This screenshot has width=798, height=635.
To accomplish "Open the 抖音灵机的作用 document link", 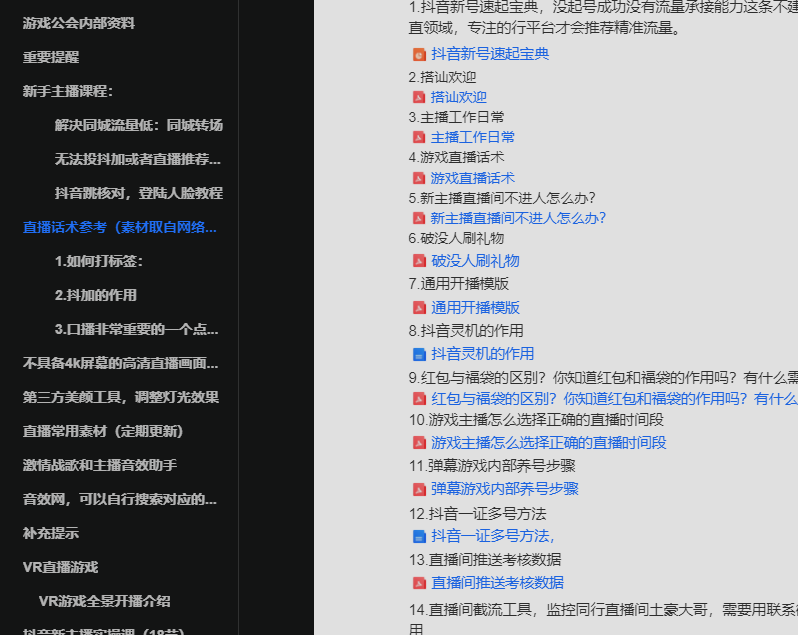I will (482, 354).
